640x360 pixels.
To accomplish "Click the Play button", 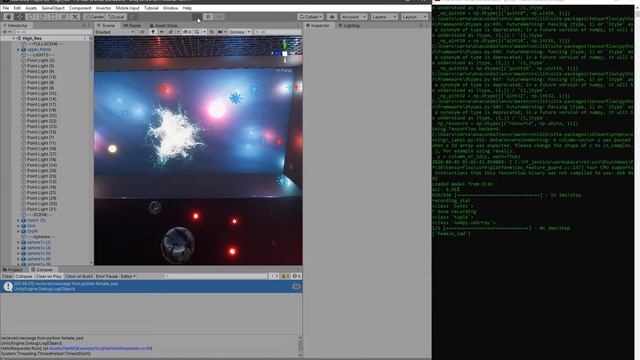I will click(197, 17).
